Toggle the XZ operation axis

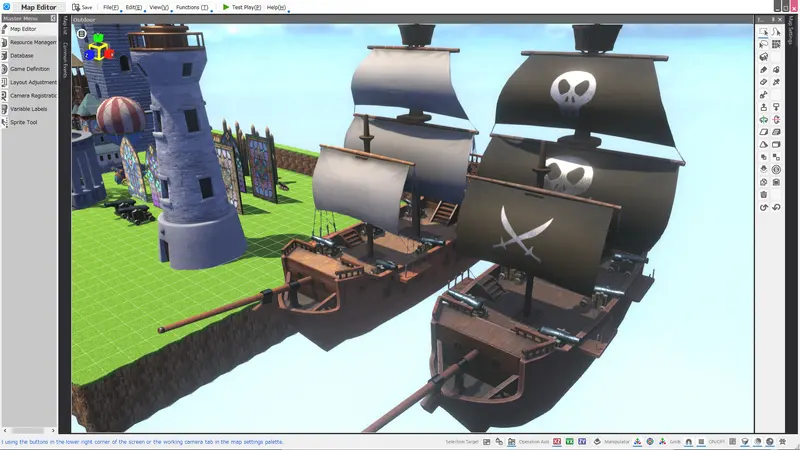pos(557,442)
